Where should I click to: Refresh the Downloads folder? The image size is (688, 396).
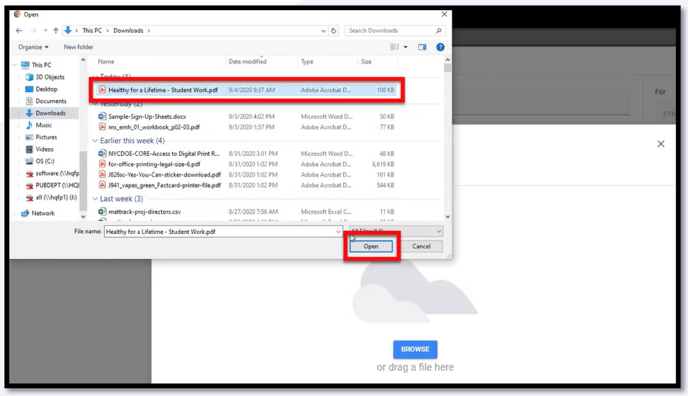[333, 31]
